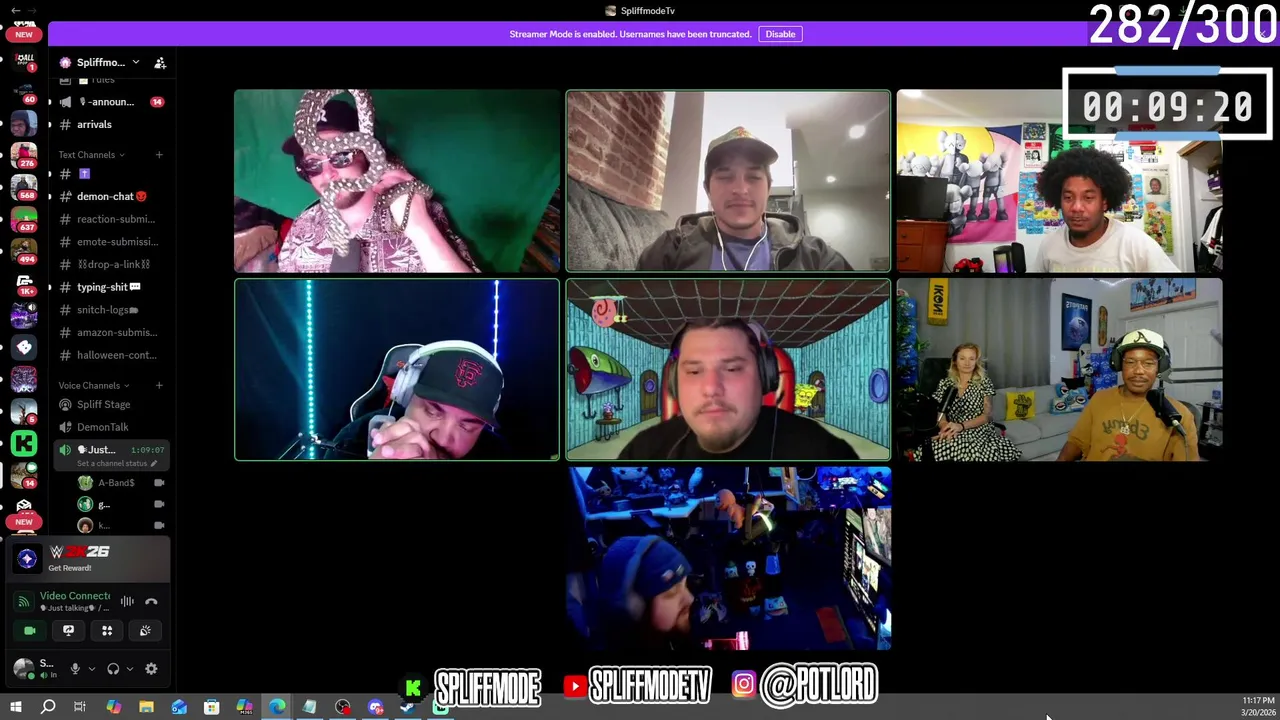This screenshot has width=1280, height=720.
Task: Open the snitch-logs channel
Action: pos(111,310)
